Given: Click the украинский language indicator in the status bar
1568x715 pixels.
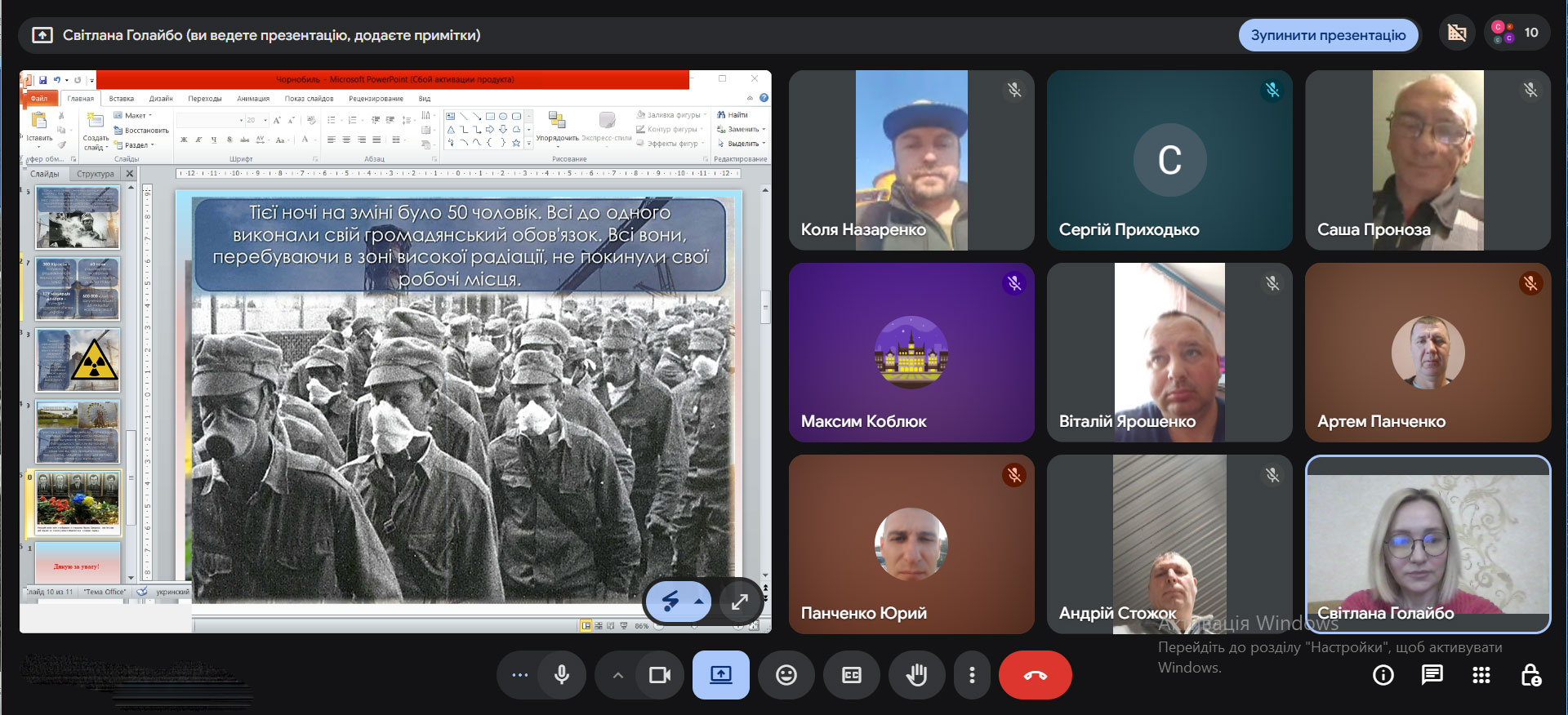Looking at the screenshot, I should [x=172, y=592].
